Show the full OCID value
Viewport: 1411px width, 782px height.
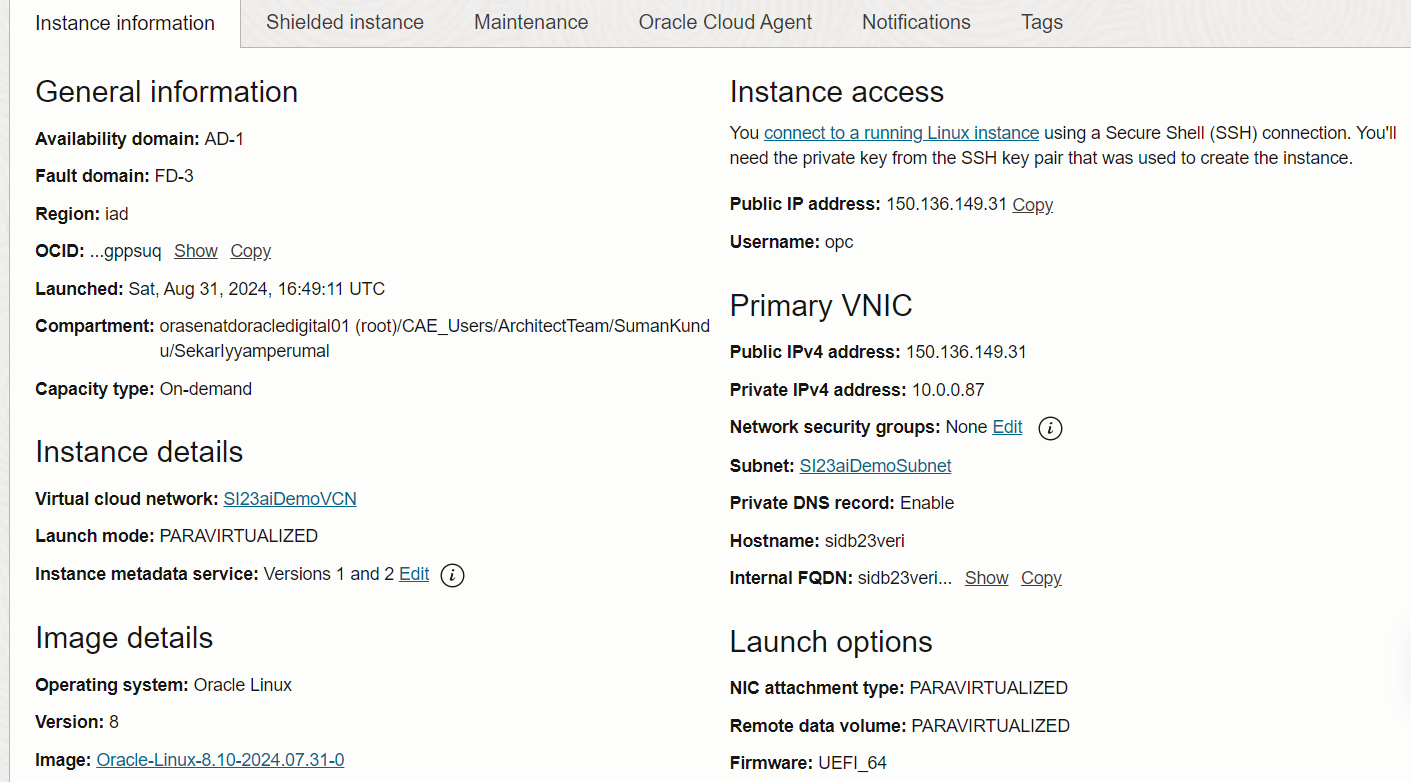point(195,251)
